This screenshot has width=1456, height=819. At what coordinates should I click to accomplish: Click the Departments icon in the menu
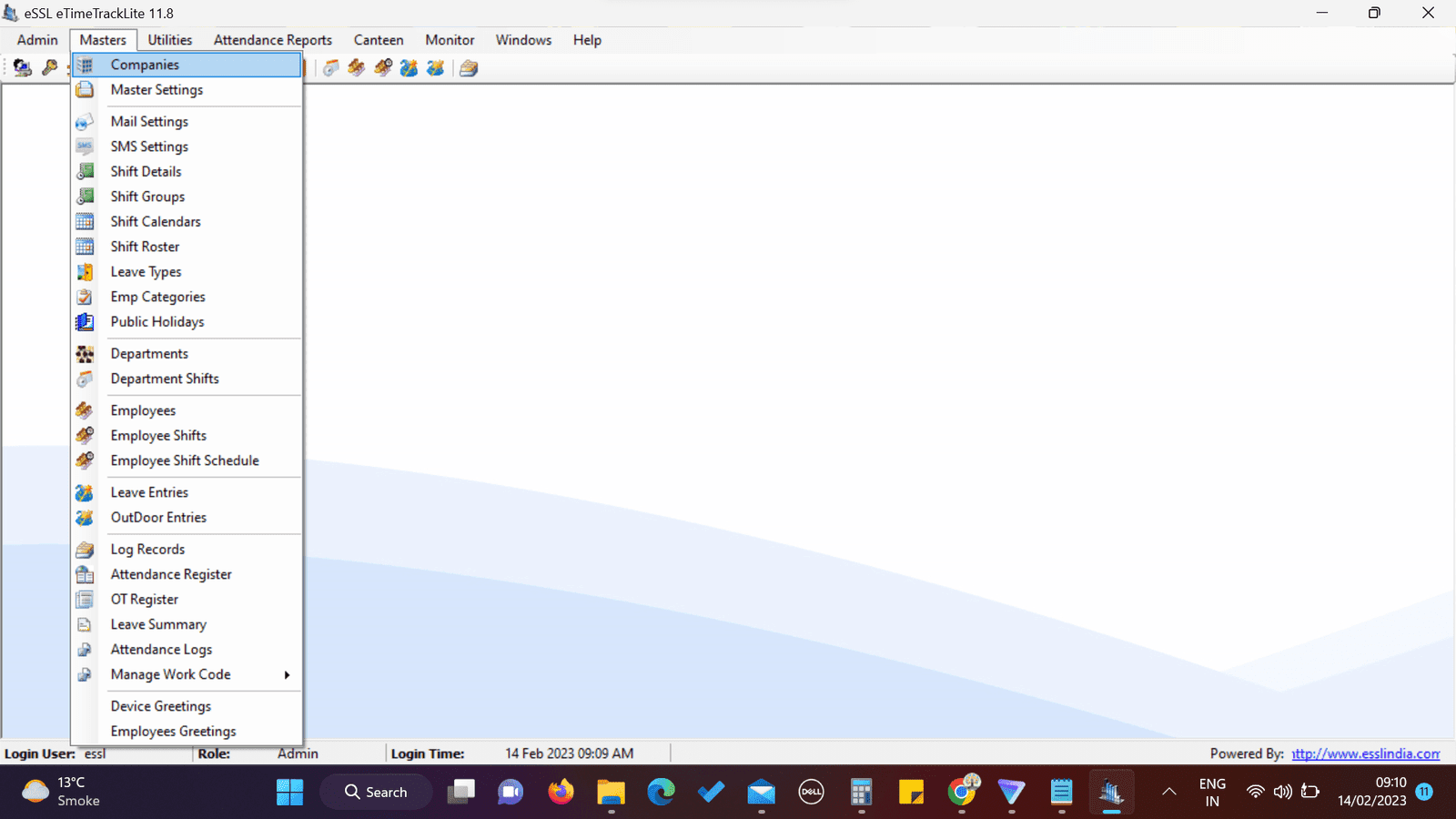click(x=85, y=354)
